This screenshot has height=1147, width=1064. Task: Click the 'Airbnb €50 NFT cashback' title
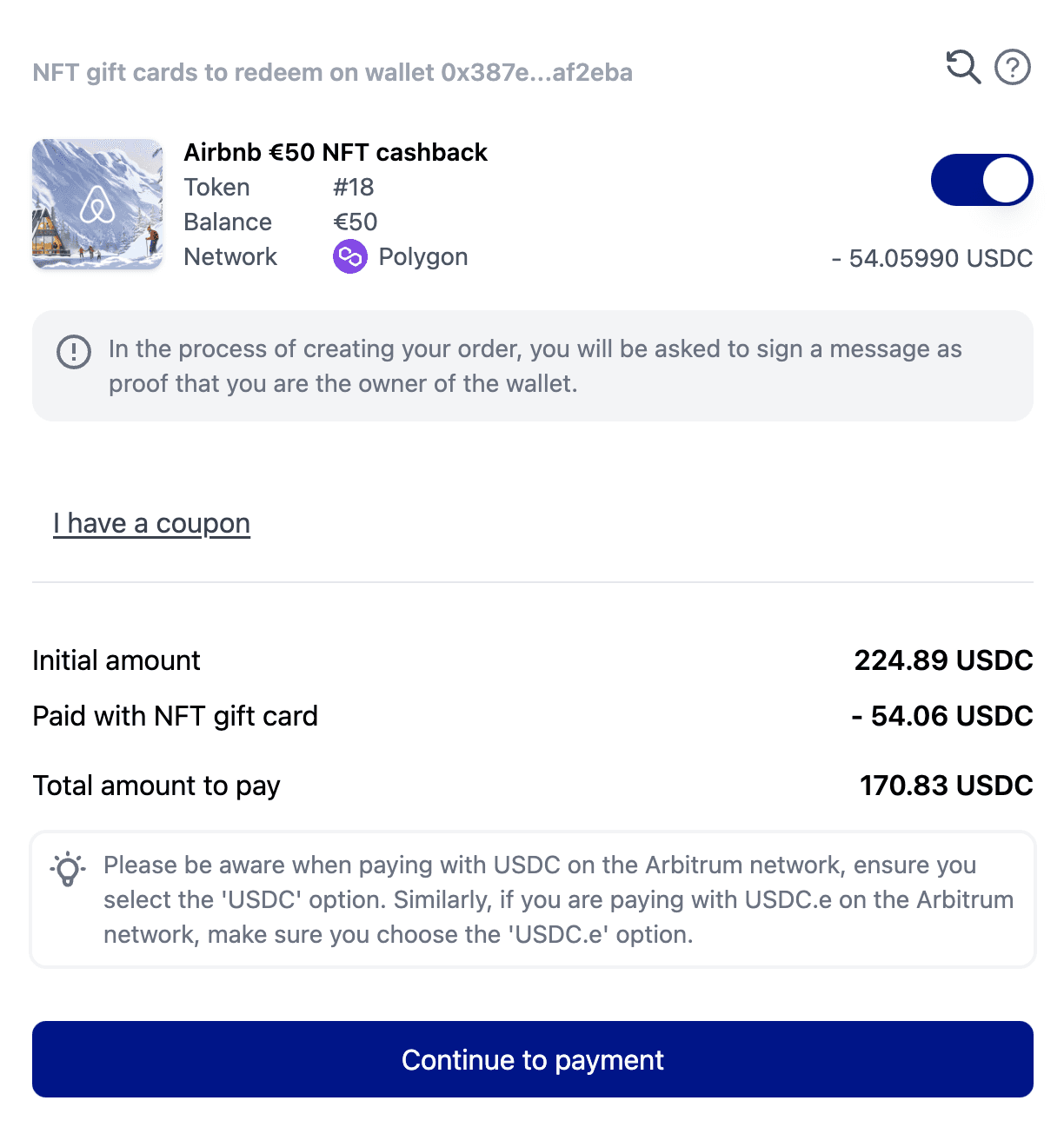tap(336, 152)
